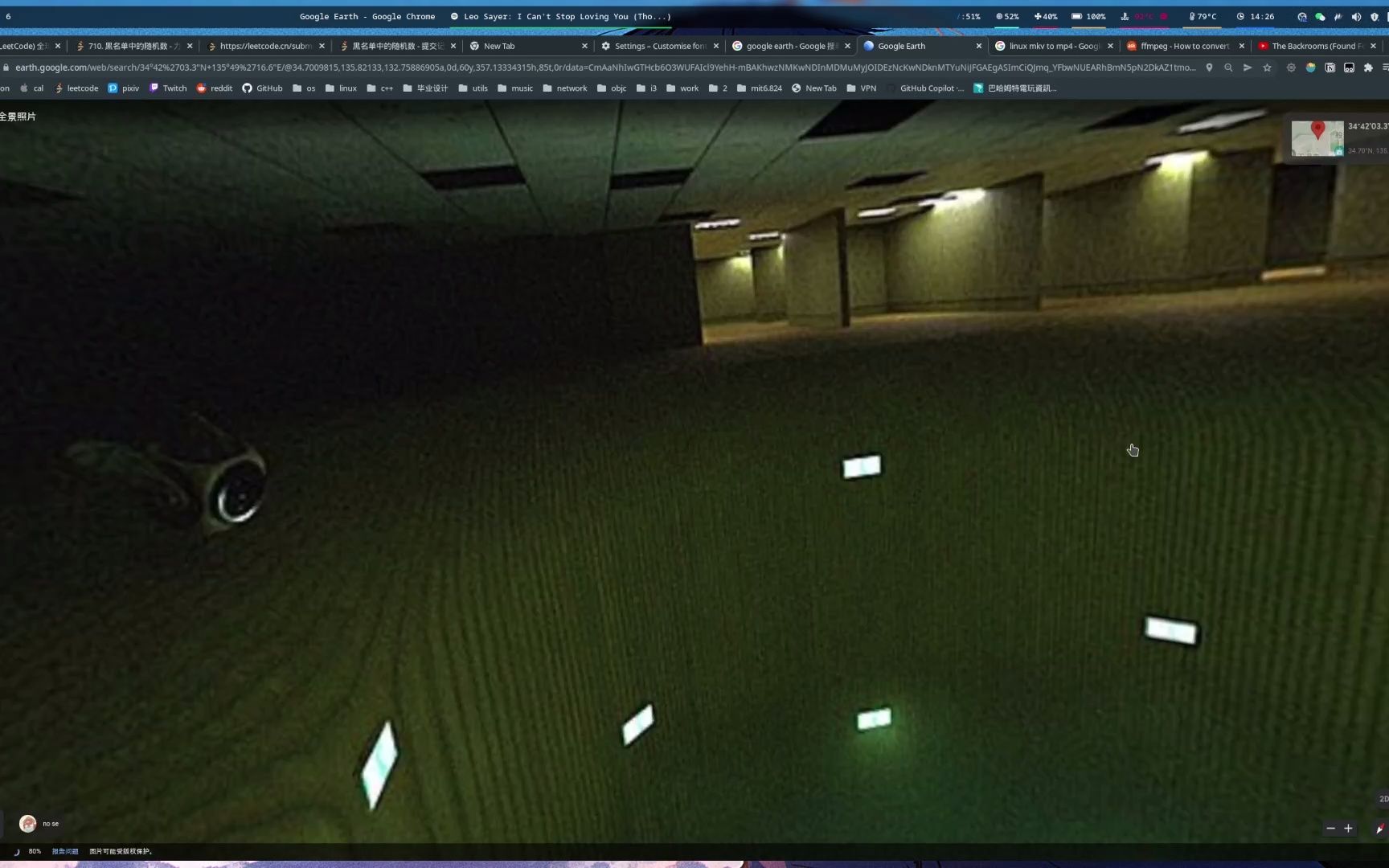
Task: Click the battery 100% indicator
Action: tap(1089, 16)
